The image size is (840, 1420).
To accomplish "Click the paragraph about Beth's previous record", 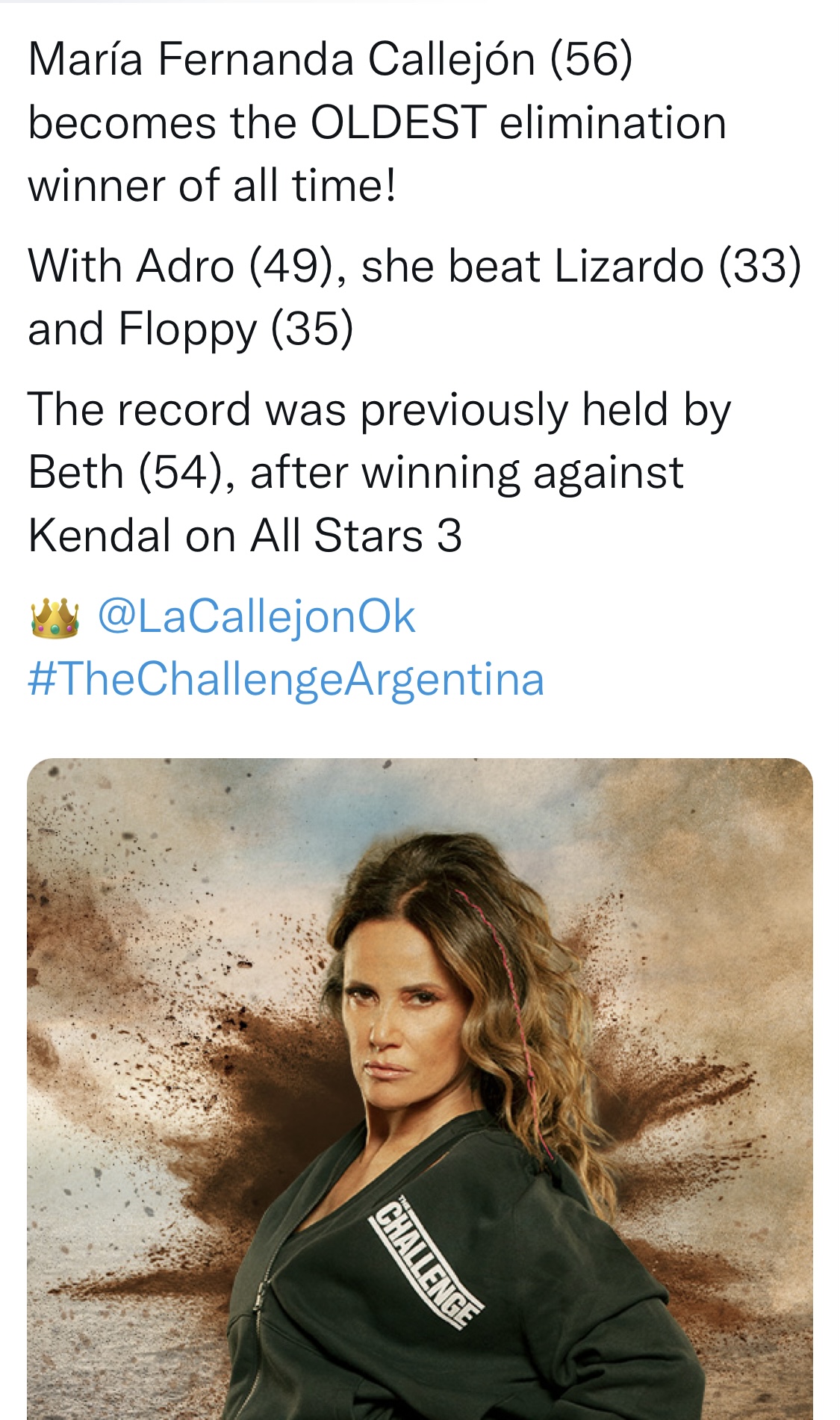I will [379, 472].
